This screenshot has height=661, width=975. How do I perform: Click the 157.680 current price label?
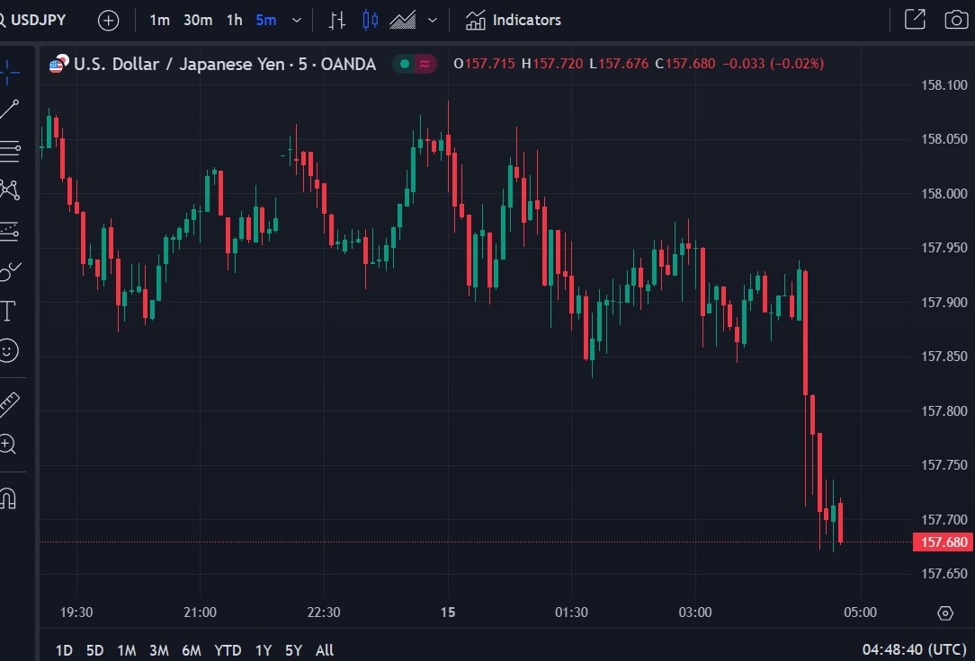tap(943, 542)
